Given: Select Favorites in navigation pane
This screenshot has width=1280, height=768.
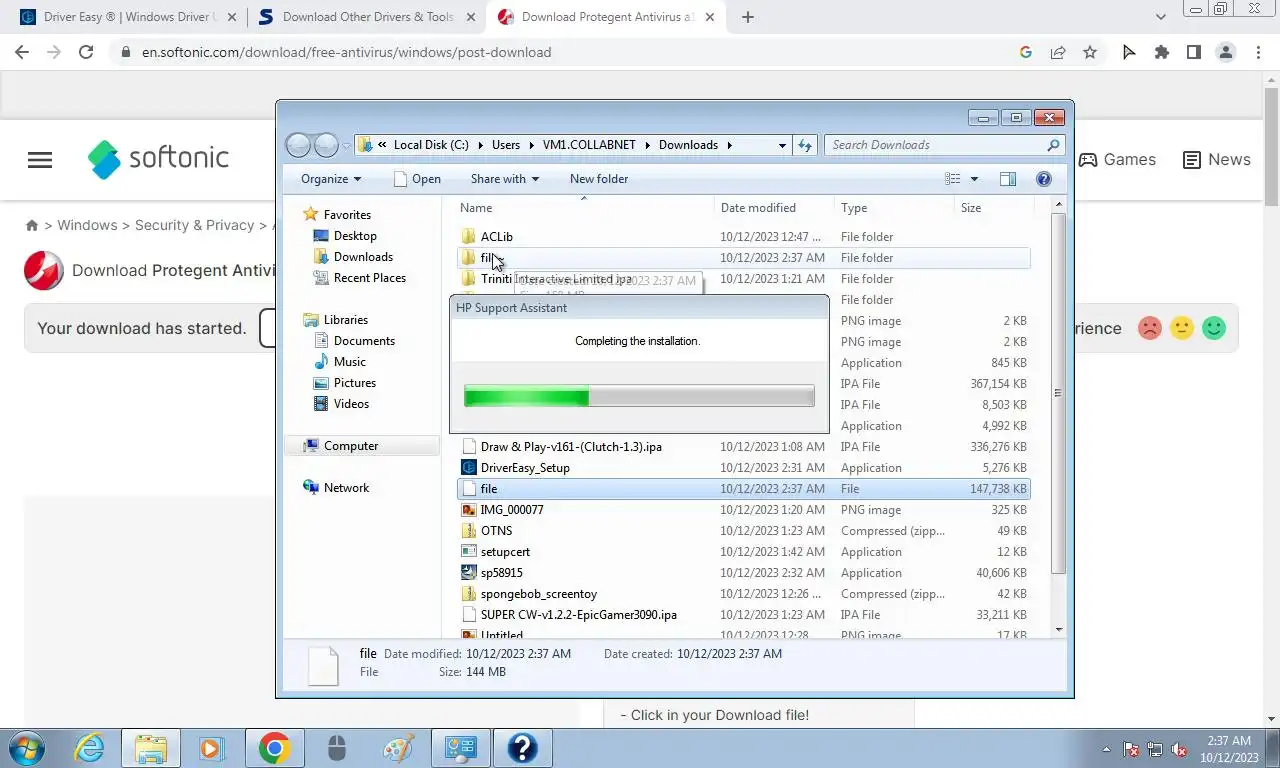Looking at the screenshot, I should click(x=347, y=215).
